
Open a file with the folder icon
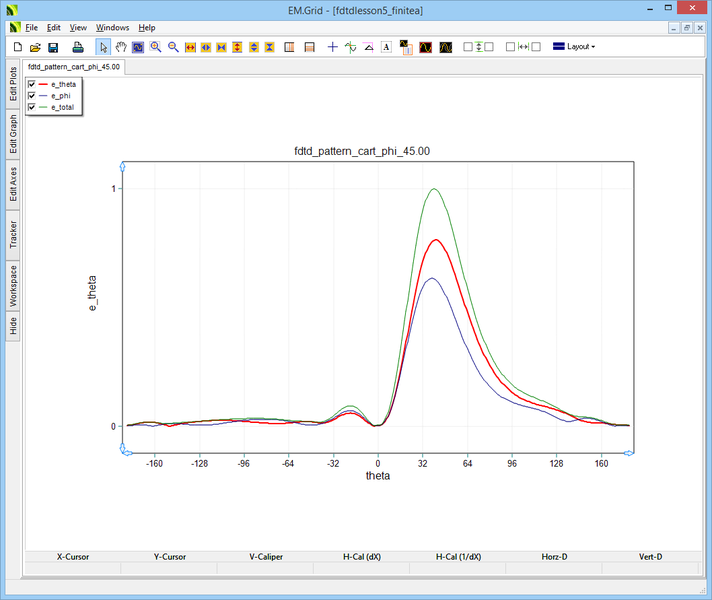(35, 47)
